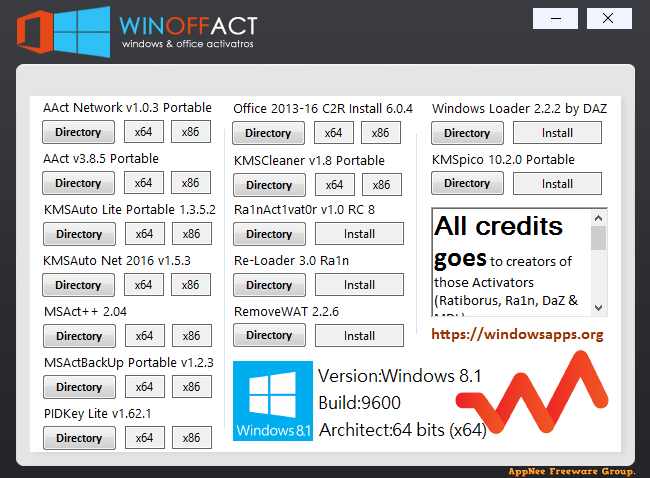Viewport: 650px width, 478px height.
Task: Click credits box scroll down arrow
Action: point(598,308)
